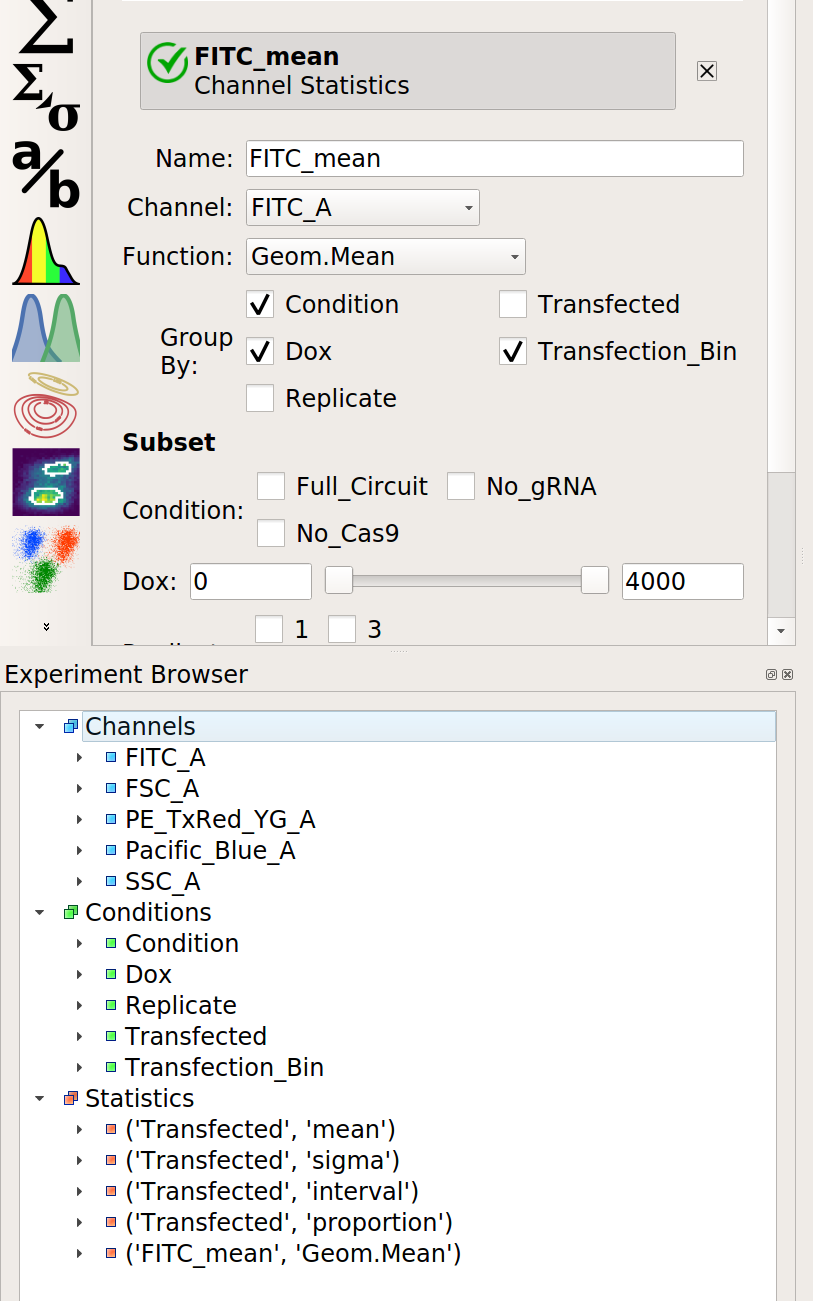813x1301 pixels.
Task: Enable the Replicate group-by checkbox
Action: click(260, 398)
